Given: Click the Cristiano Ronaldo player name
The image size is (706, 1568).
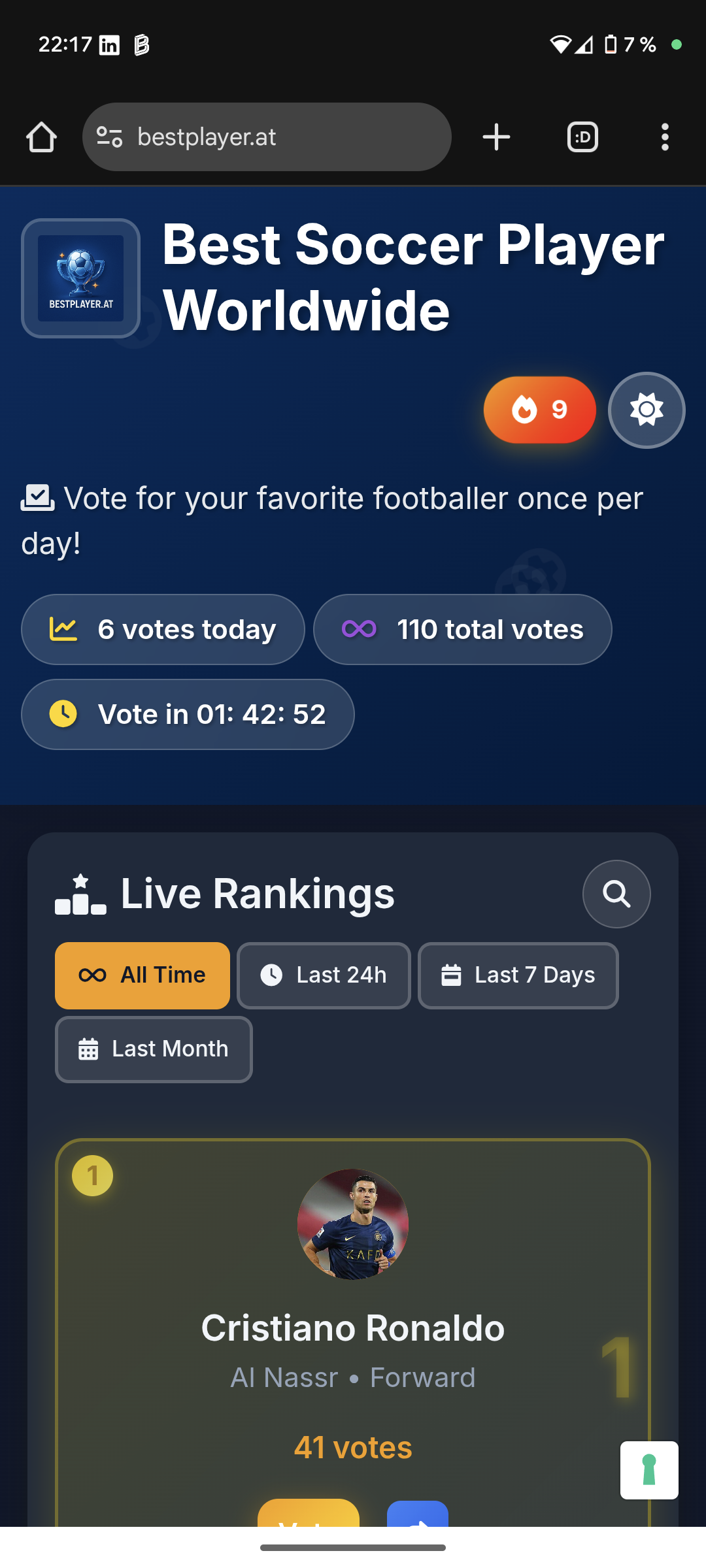Looking at the screenshot, I should (353, 1328).
